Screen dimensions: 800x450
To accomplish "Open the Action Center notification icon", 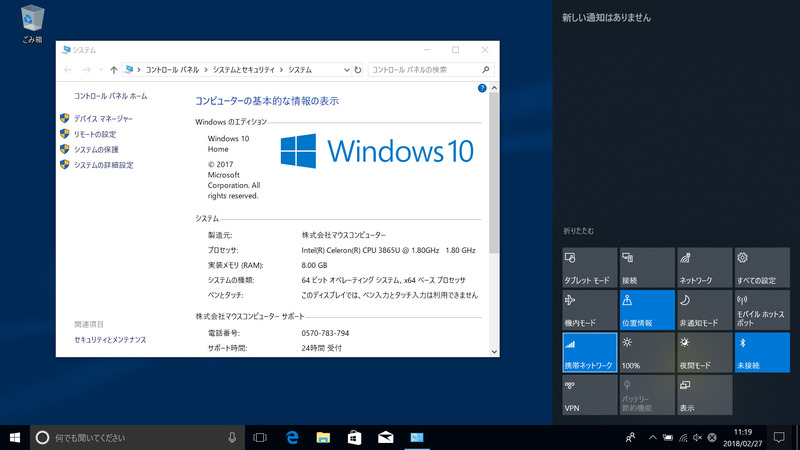I will click(779, 437).
